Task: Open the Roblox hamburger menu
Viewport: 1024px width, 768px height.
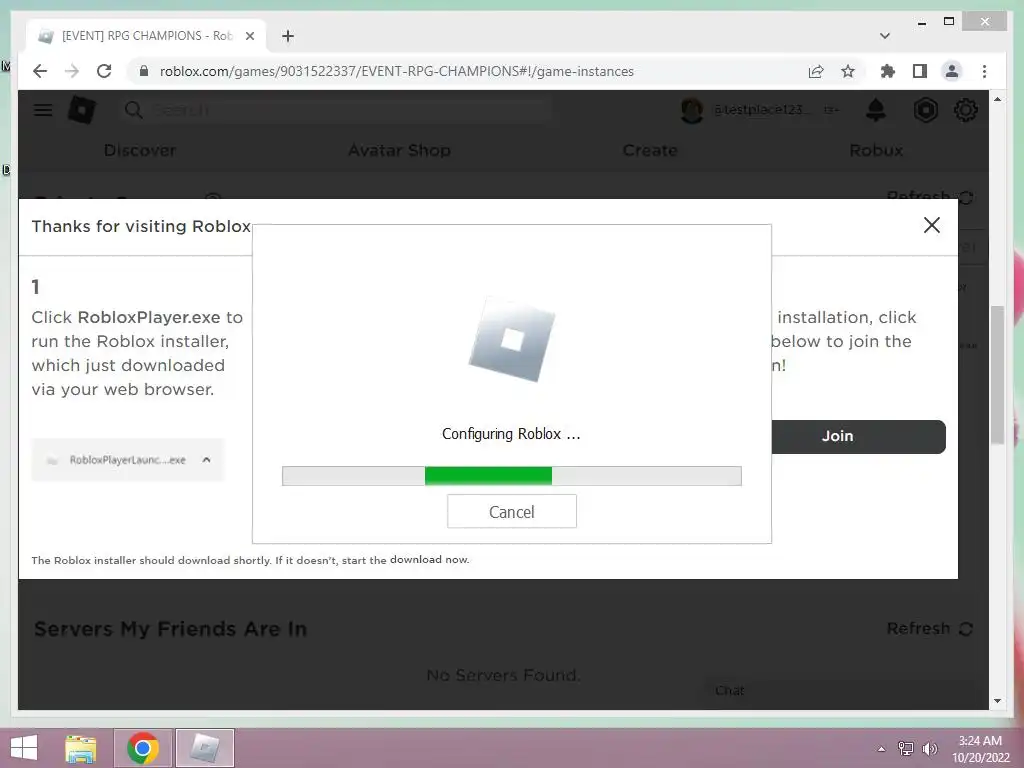Action: click(x=43, y=110)
